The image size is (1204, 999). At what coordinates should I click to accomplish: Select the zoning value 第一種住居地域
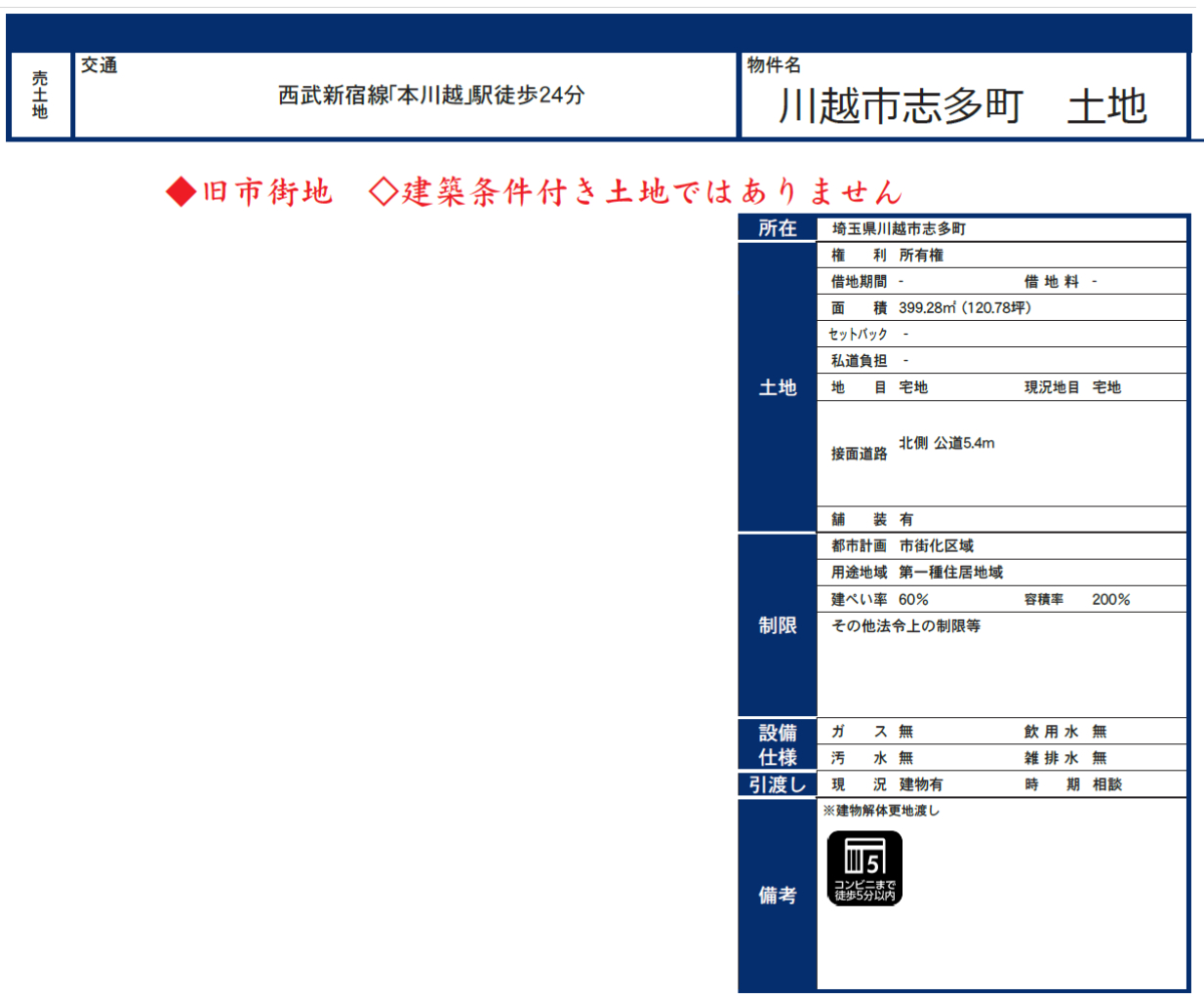click(950, 573)
